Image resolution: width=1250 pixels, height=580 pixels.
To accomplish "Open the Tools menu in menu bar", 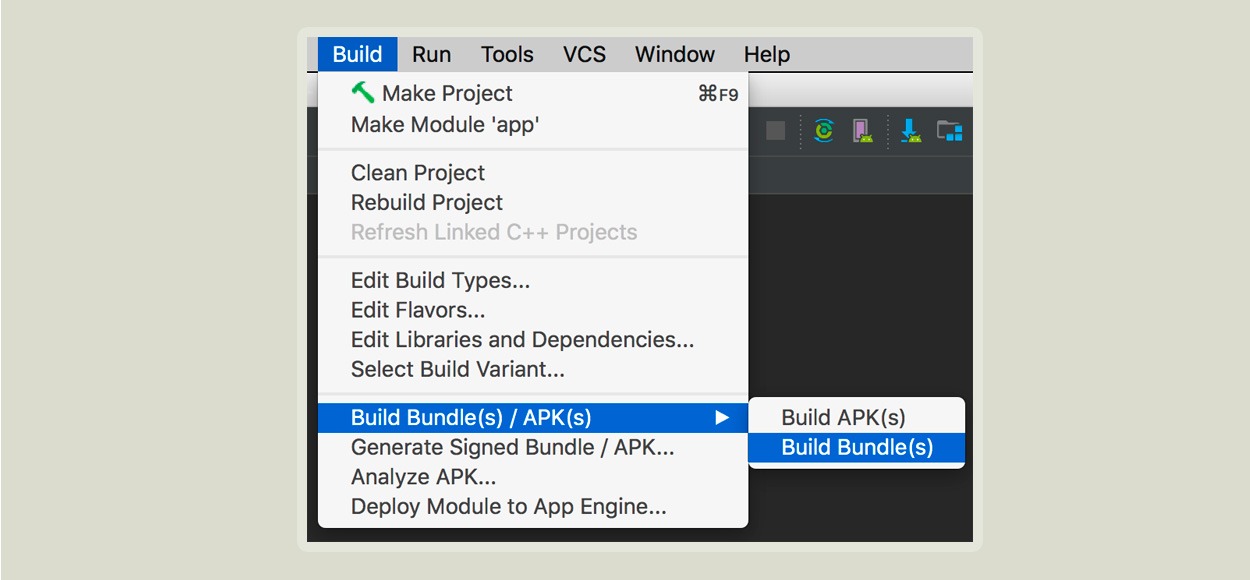I will 507,54.
